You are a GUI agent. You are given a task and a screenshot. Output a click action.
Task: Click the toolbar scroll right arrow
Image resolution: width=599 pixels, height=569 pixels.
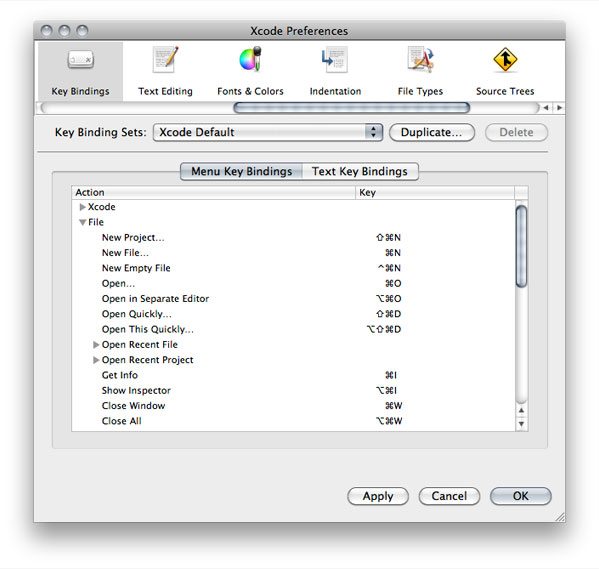559,108
